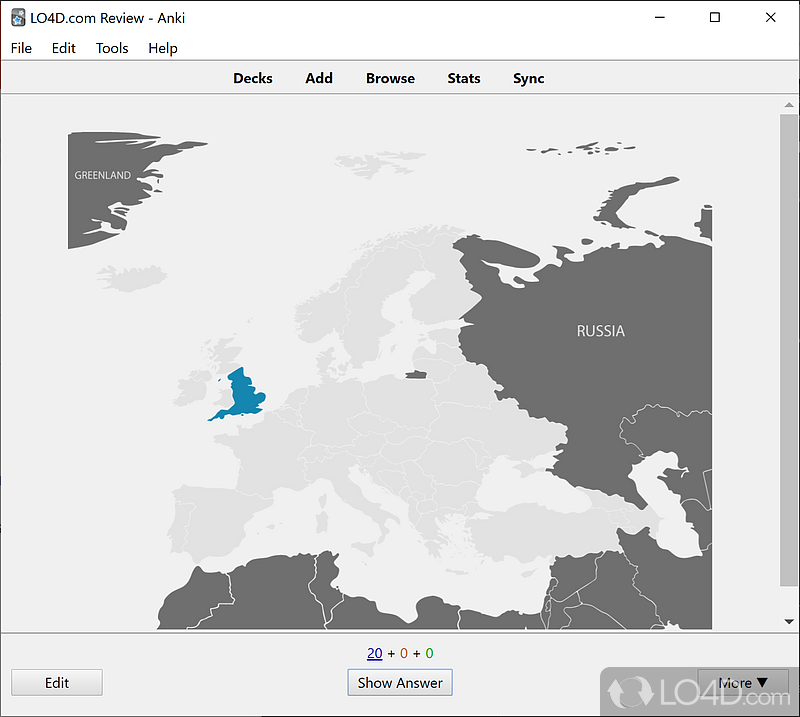Screen dimensions: 800x717
Task: Open the Edit menu in menu bar
Action: pos(64,48)
